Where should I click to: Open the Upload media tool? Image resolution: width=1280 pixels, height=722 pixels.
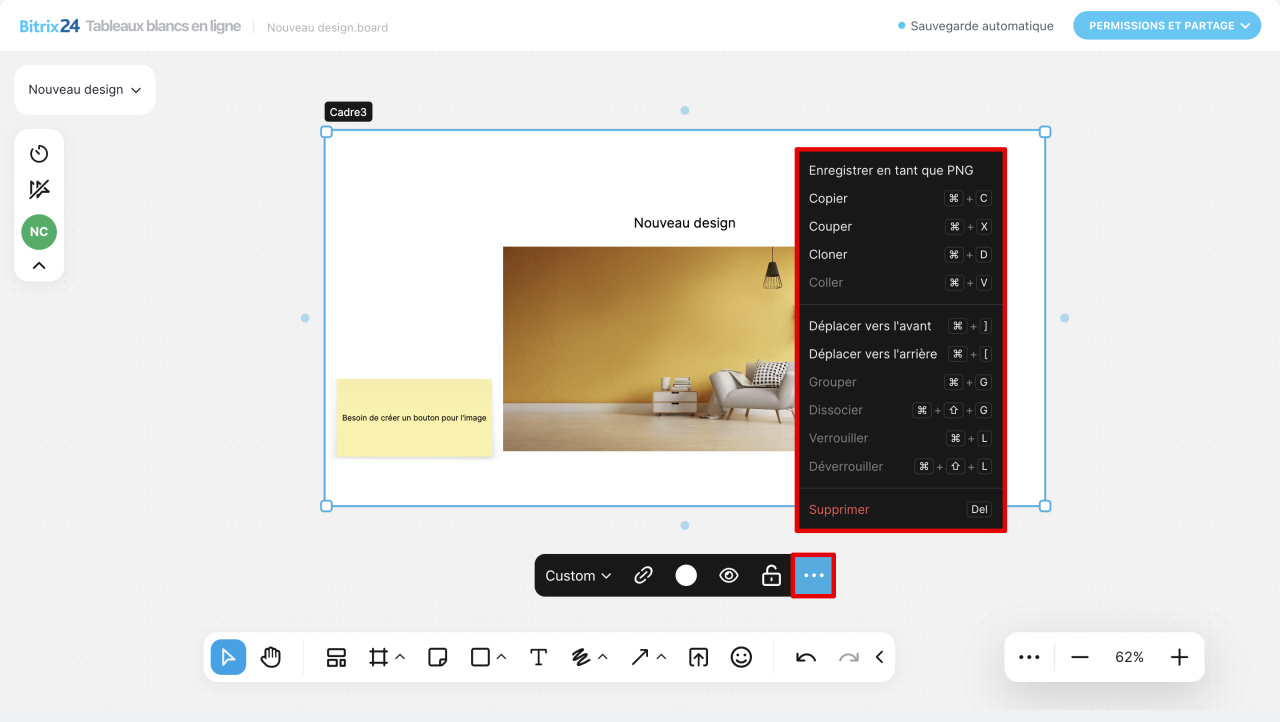[698, 657]
